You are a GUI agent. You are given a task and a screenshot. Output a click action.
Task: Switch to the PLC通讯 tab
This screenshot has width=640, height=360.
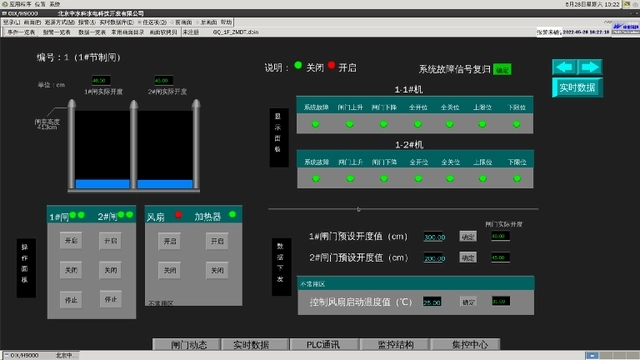coord(323,344)
